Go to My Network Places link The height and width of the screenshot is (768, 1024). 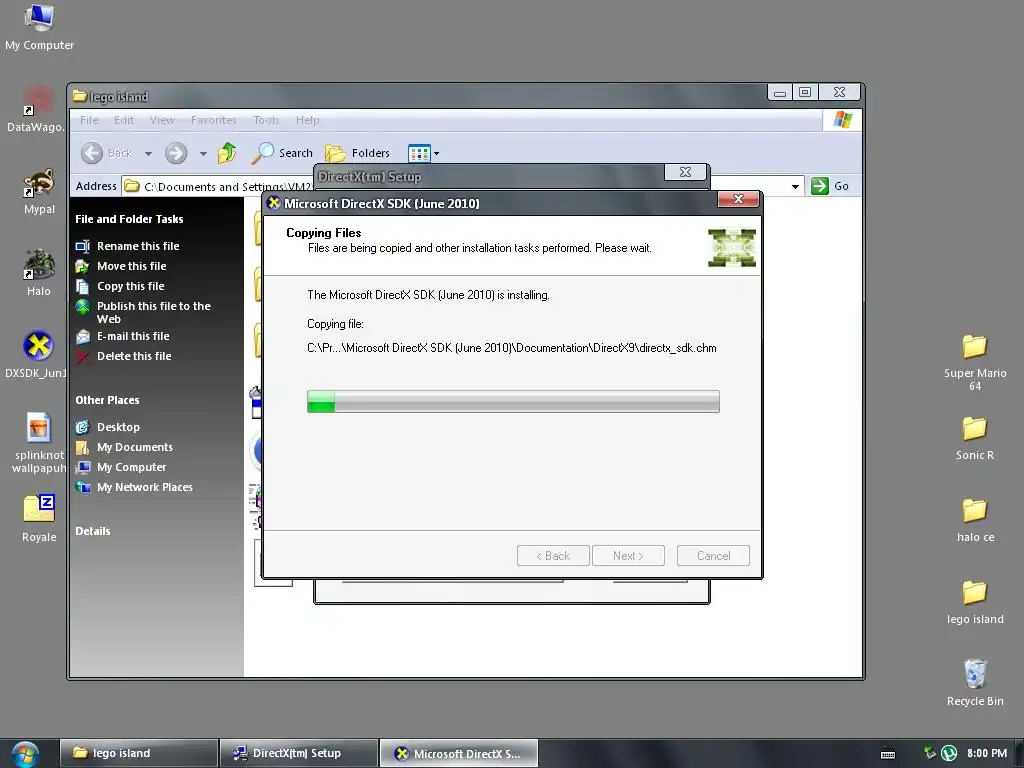tap(144, 487)
